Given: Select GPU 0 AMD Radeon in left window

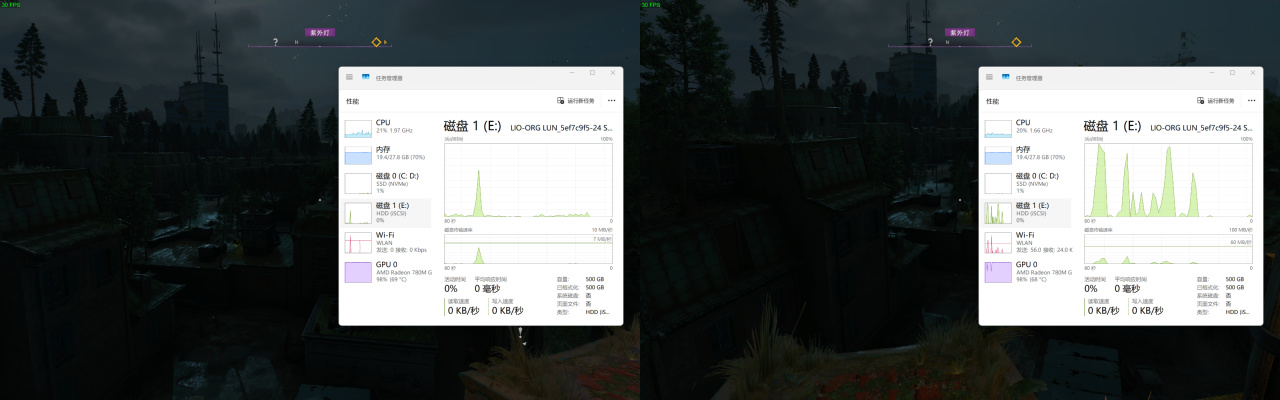Looking at the screenshot, I should click(x=387, y=271).
